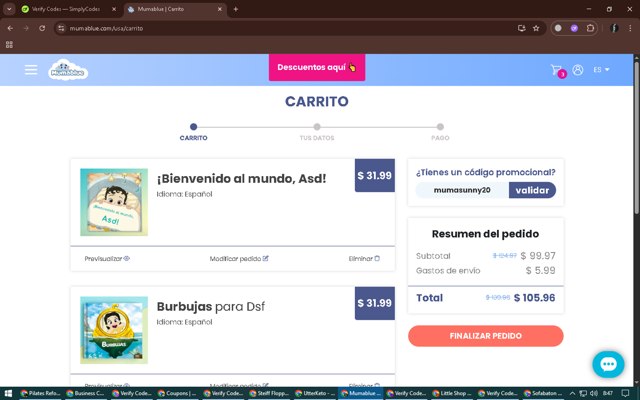Open the Chrome three-dot menu

click(630, 28)
